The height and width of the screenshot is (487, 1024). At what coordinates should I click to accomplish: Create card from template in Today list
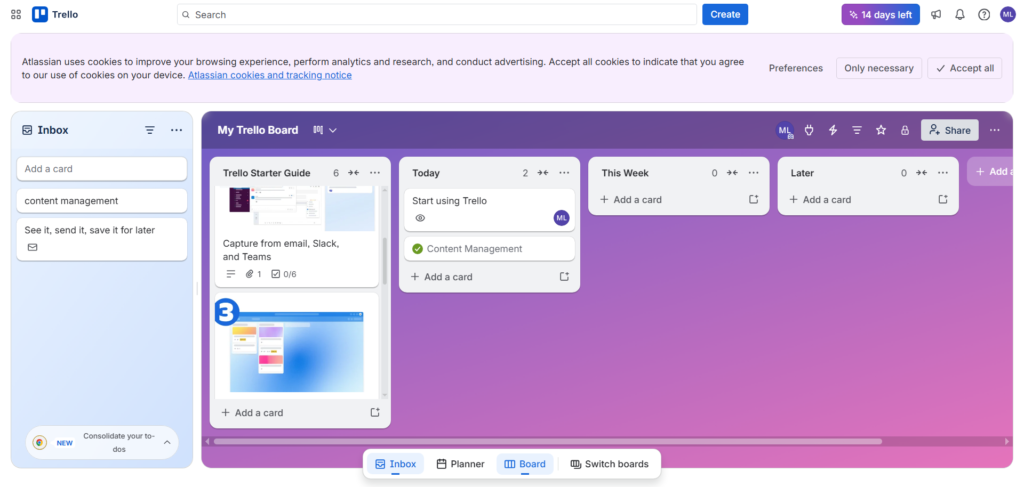tap(564, 277)
